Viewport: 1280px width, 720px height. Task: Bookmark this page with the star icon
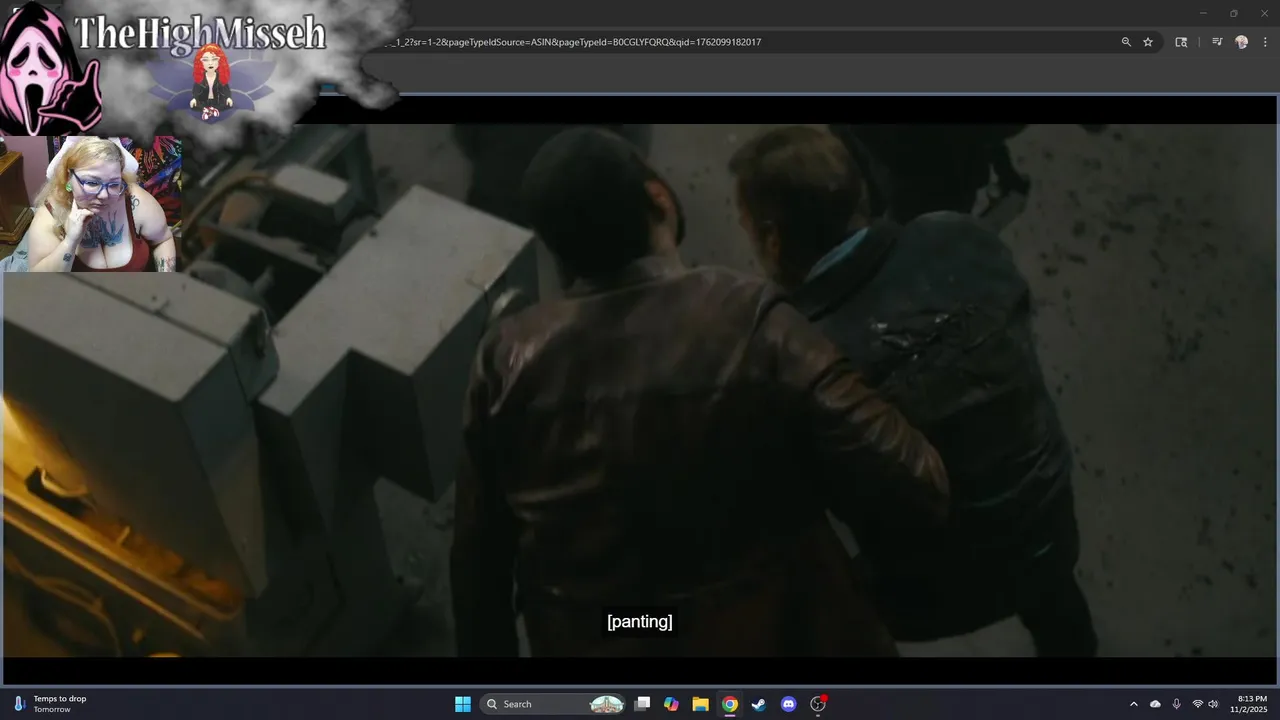click(x=1148, y=42)
